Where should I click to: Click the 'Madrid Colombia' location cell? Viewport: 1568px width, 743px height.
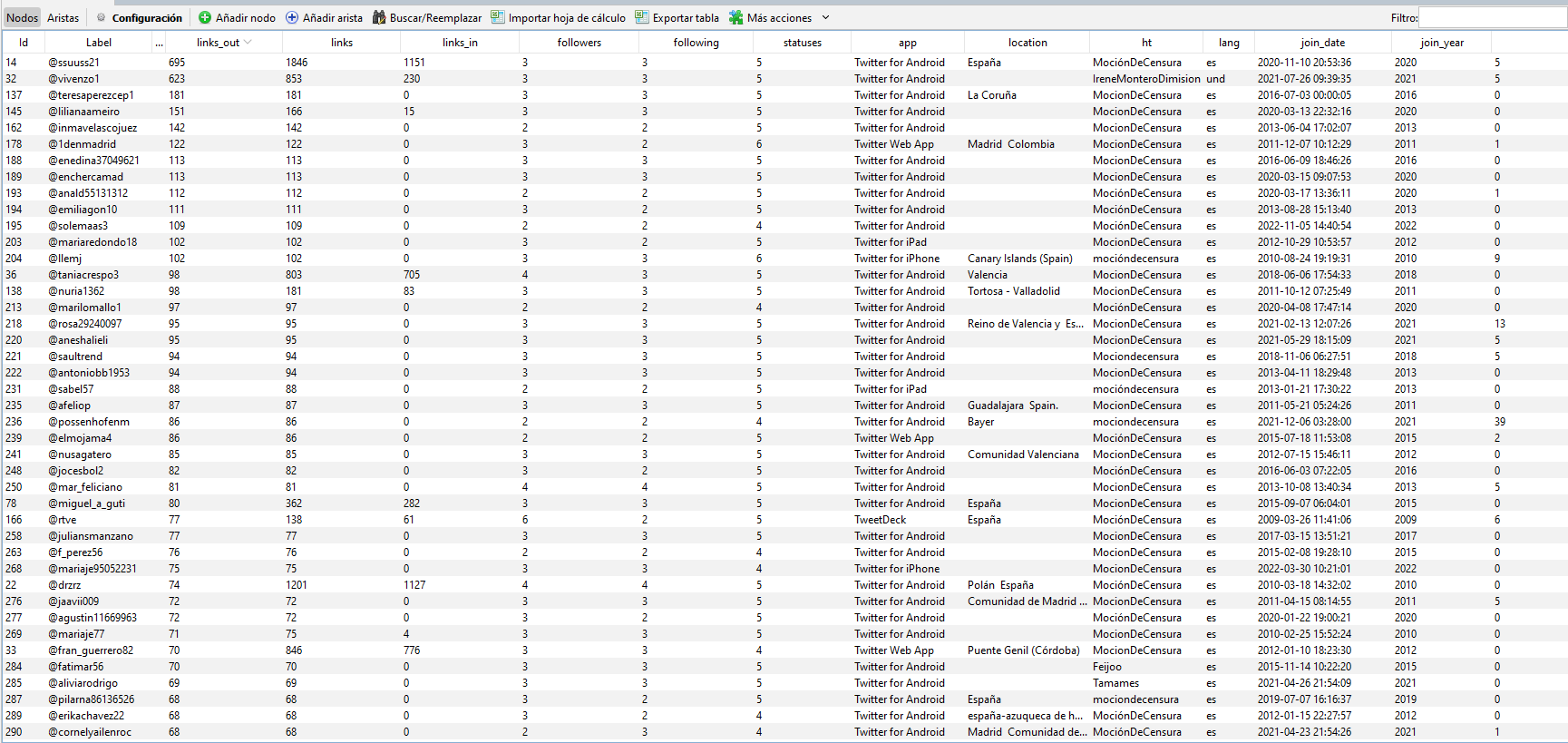click(x=1010, y=144)
